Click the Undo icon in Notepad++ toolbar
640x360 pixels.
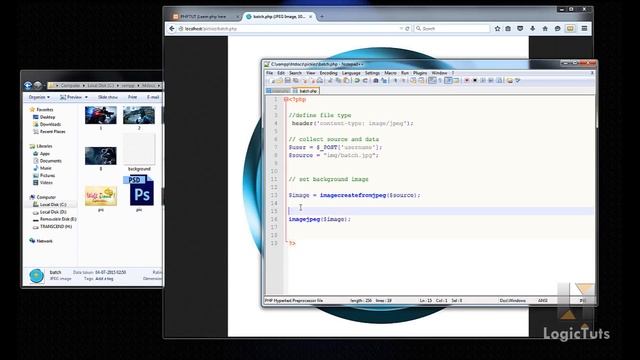(x=357, y=81)
